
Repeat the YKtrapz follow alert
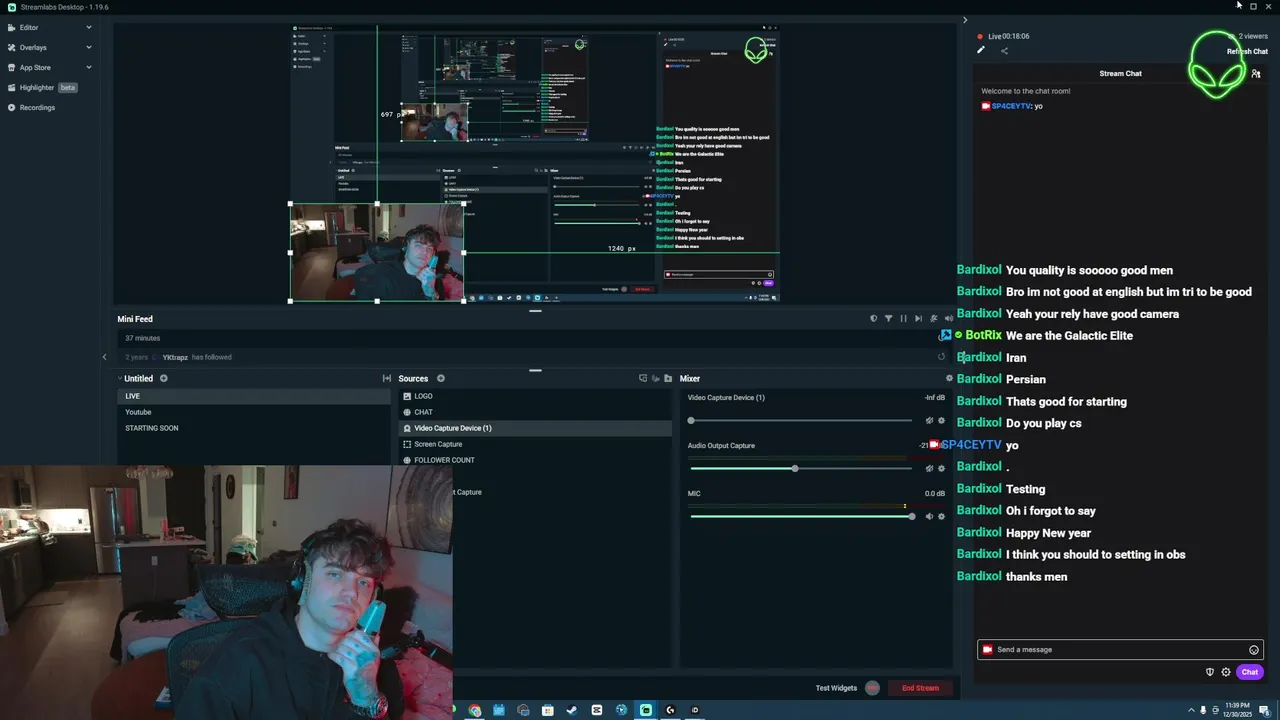pos(941,357)
